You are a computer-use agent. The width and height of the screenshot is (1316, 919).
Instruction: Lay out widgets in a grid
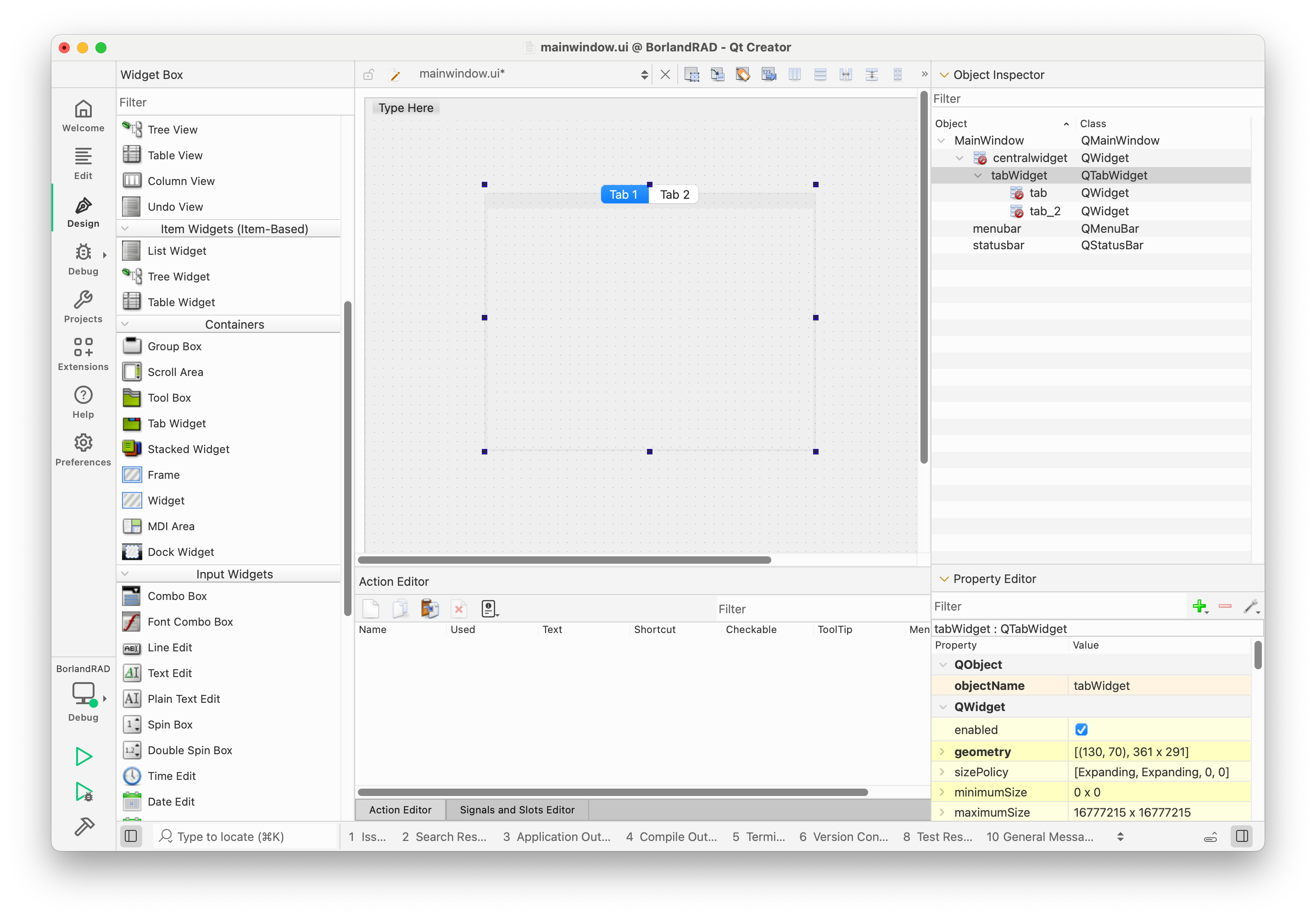pyautogui.click(x=898, y=74)
